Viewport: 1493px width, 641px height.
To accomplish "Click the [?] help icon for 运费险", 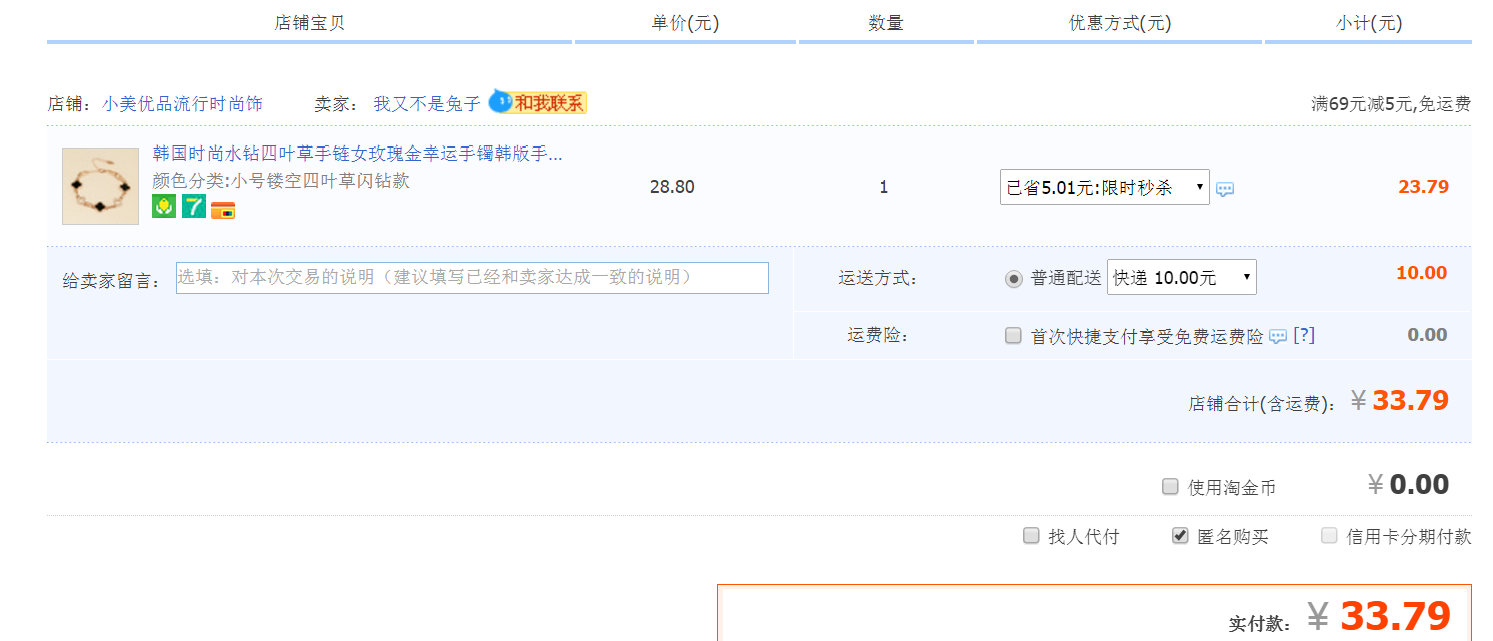I will coord(1304,336).
